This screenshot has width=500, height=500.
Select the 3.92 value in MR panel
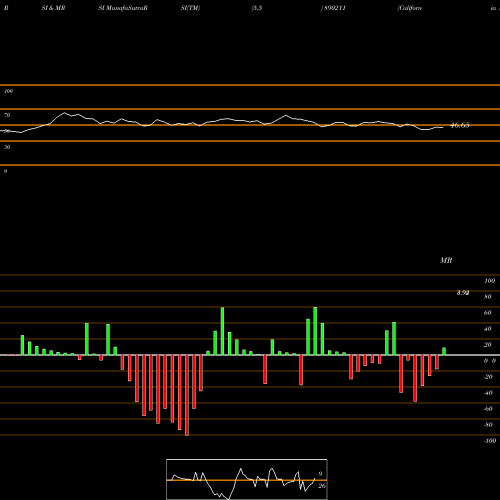(x=463, y=293)
